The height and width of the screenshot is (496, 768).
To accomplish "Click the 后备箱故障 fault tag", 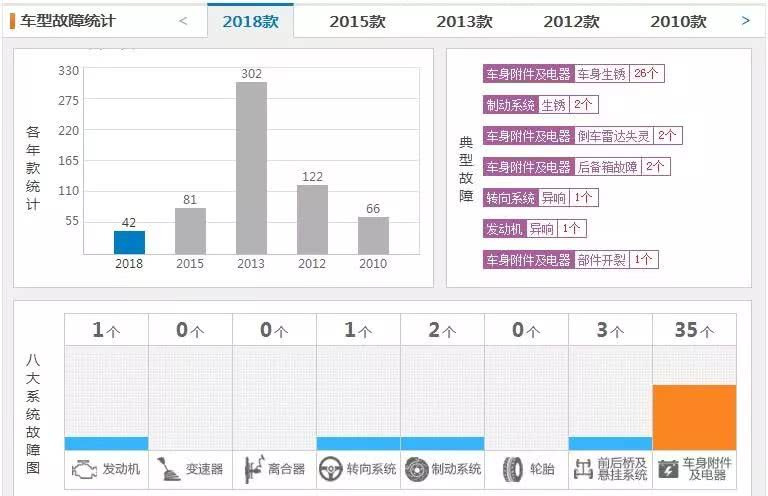I will (x=607, y=167).
